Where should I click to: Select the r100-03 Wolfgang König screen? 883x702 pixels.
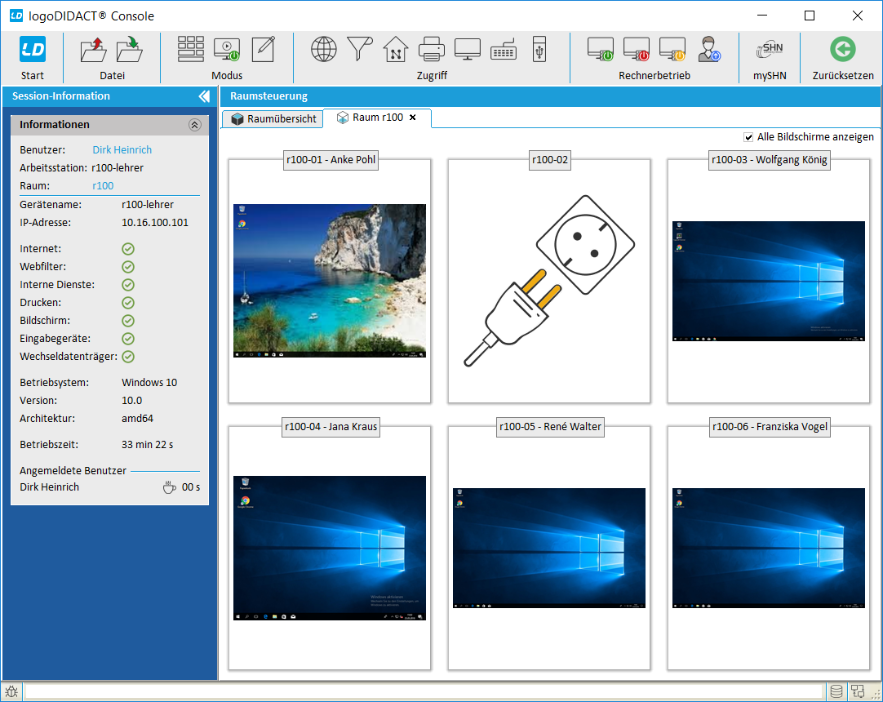pyautogui.click(x=769, y=281)
